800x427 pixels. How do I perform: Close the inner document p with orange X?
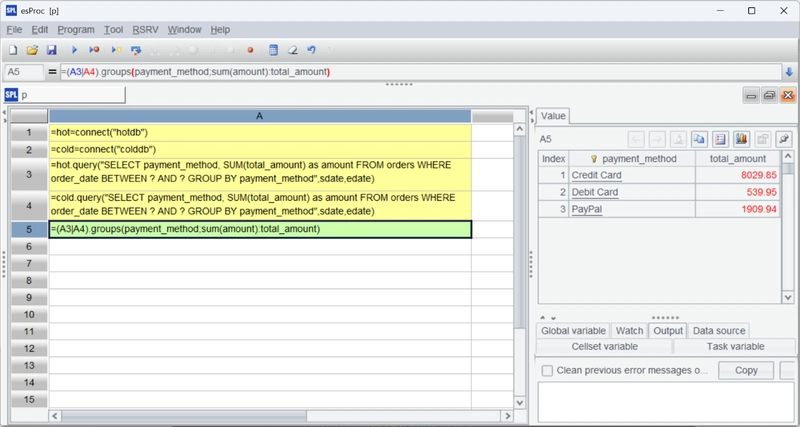click(788, 95)
